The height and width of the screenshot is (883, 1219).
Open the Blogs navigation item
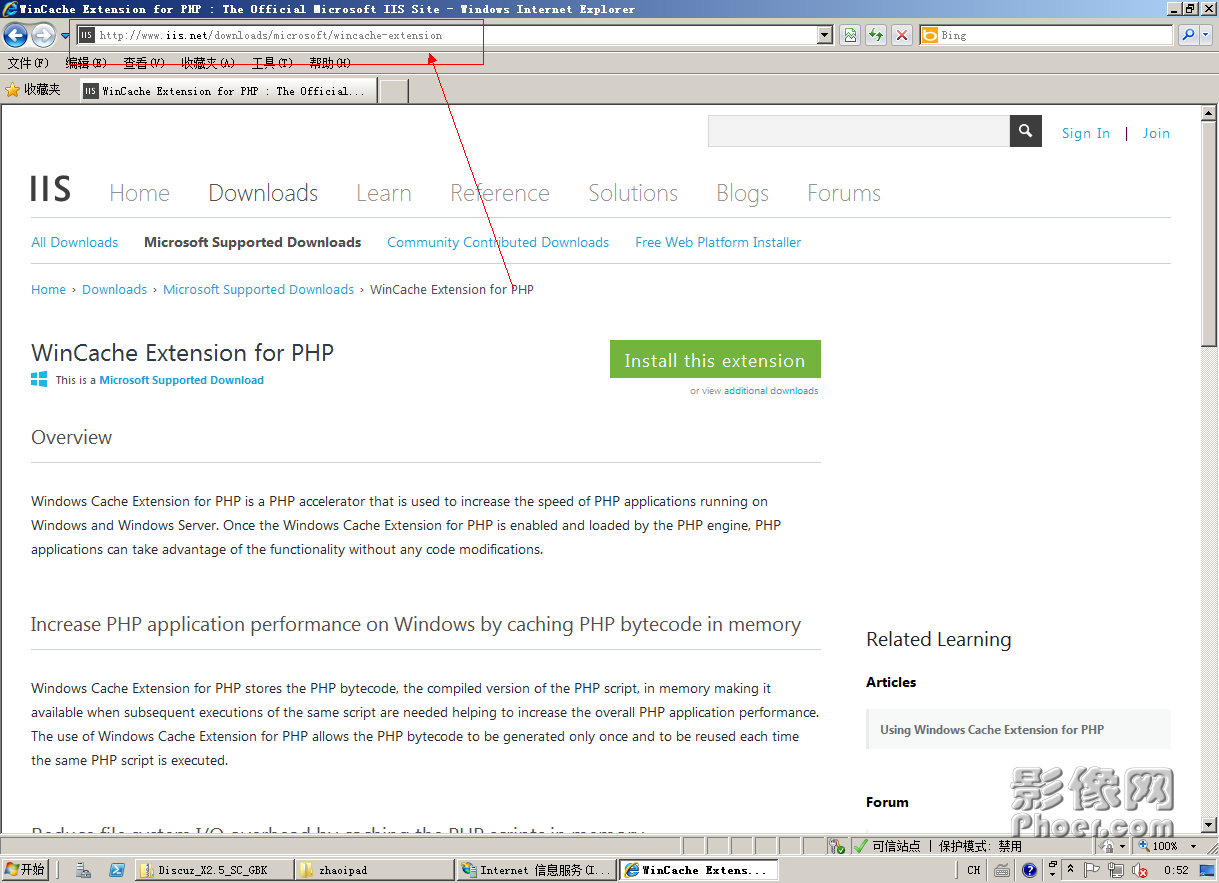tap(742, 193)
